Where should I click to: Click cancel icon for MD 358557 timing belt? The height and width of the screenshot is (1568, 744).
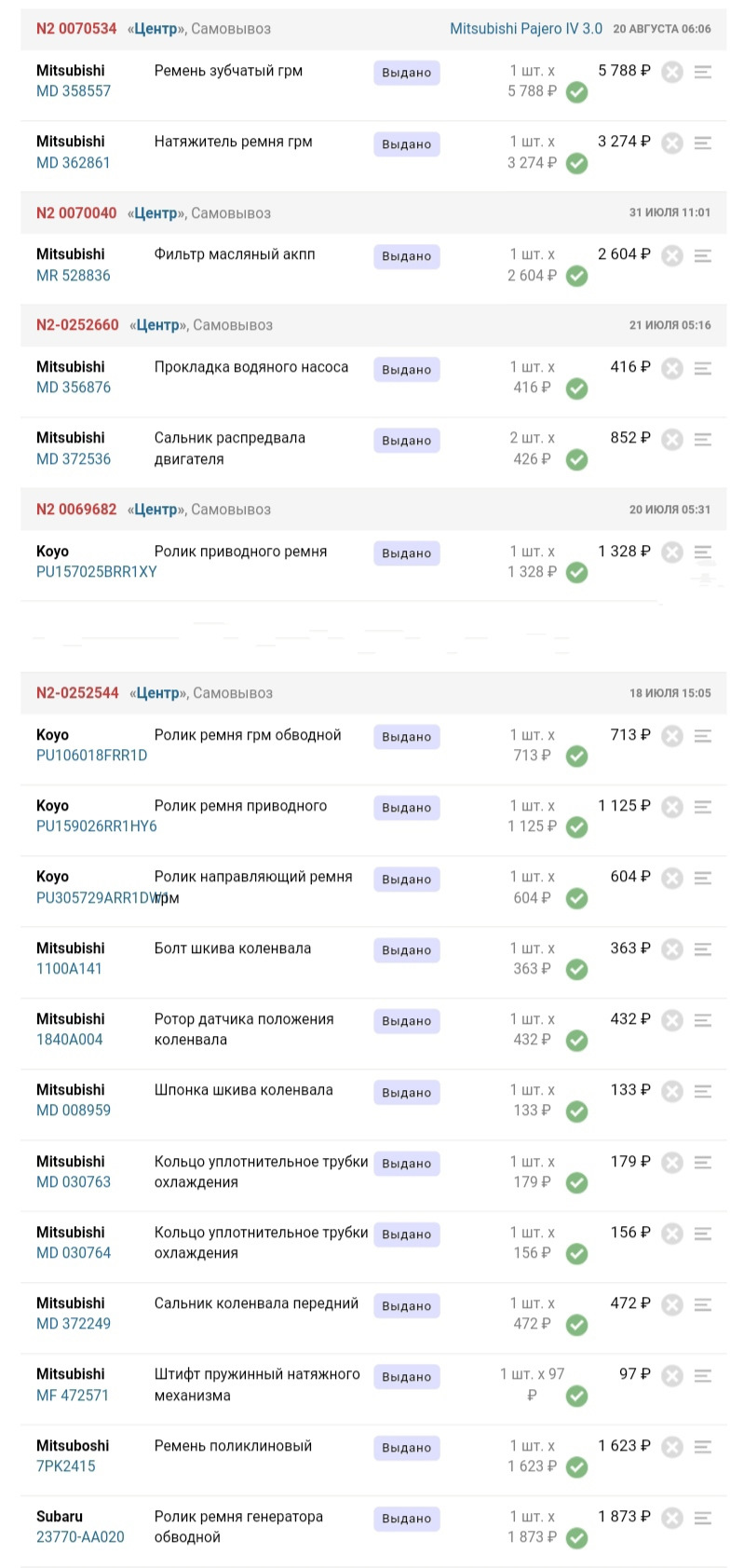[672, 72]
